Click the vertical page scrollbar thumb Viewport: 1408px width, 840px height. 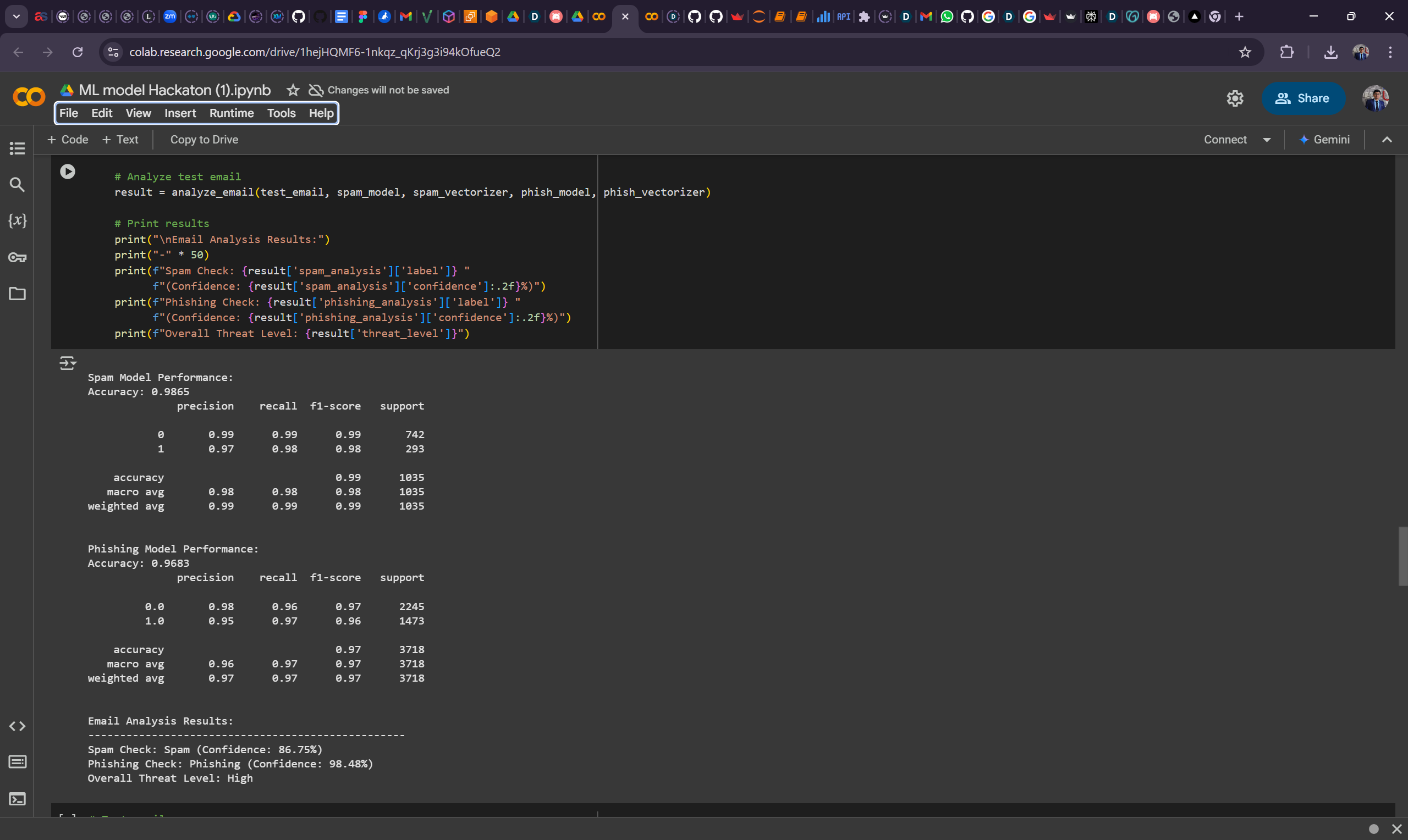(1402, 556)
